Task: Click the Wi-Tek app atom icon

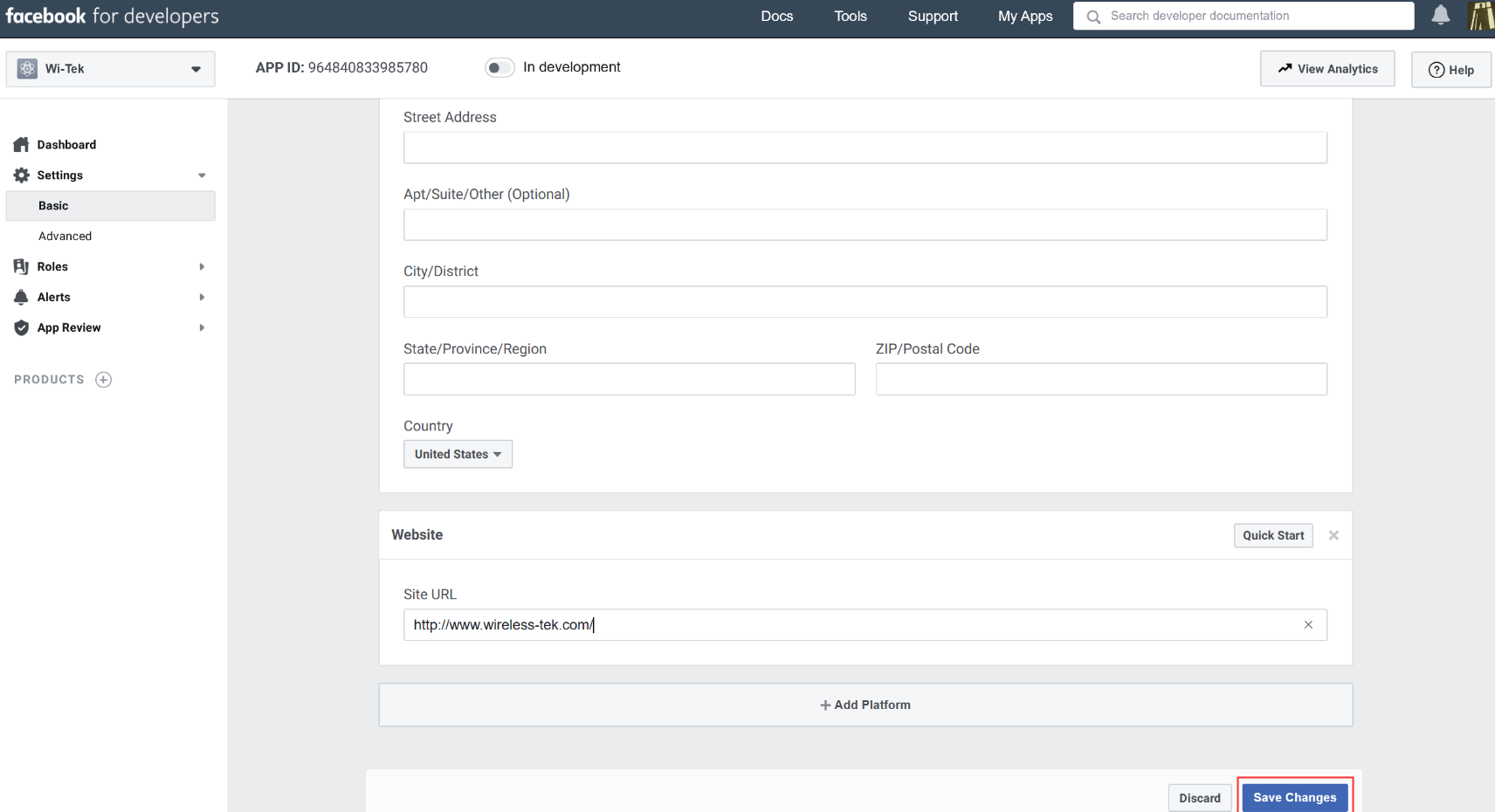Action: click(27, 69)
